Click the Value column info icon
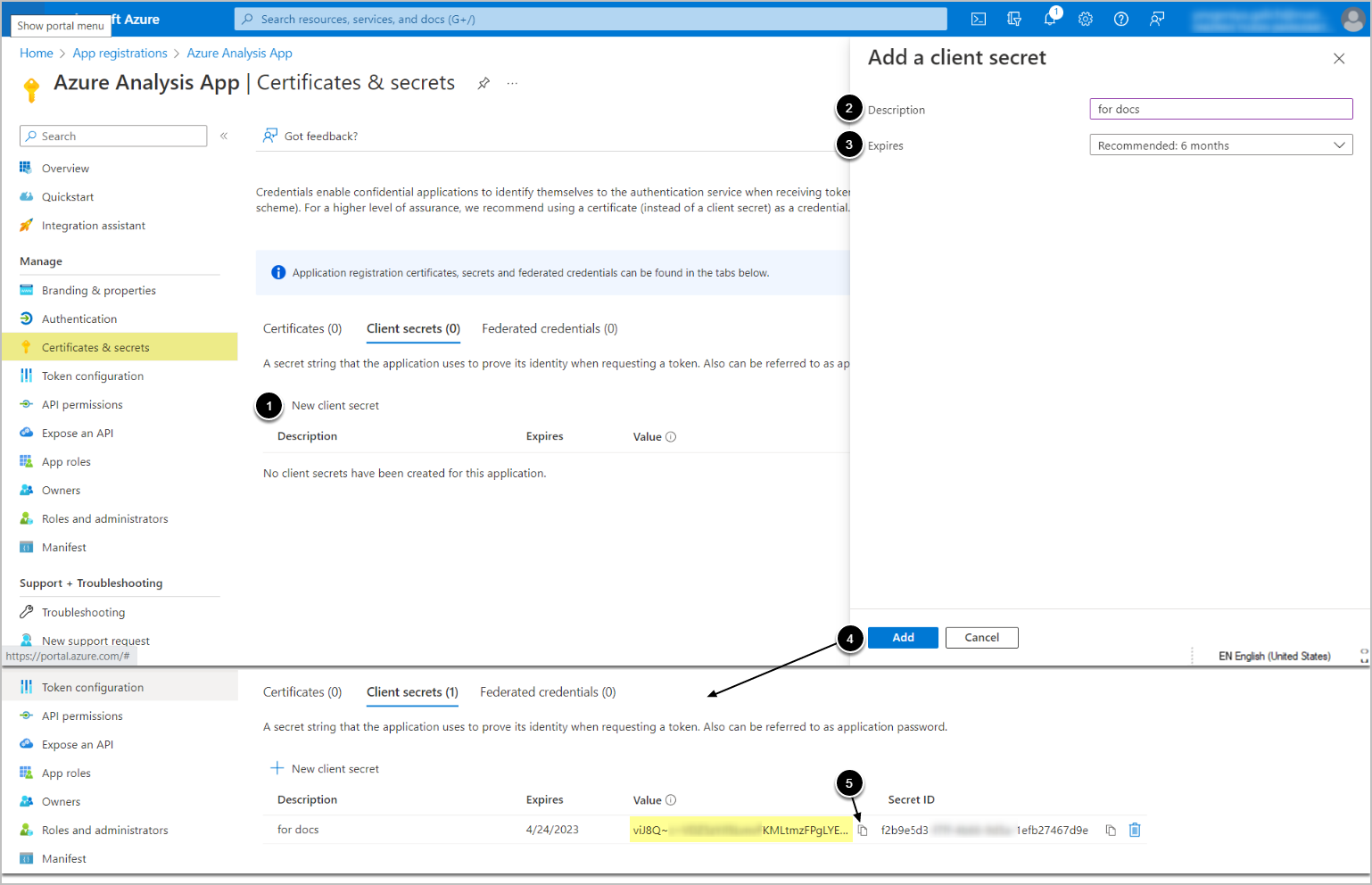The height and width of the screenshot is (885, 1372). pos(671,437)
